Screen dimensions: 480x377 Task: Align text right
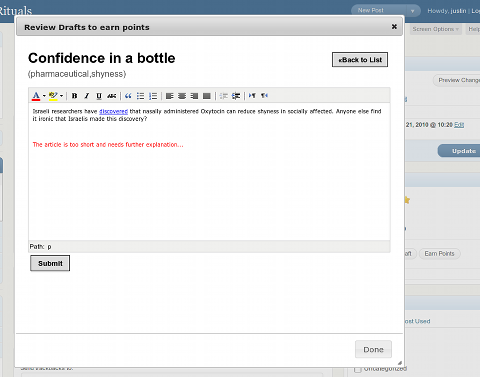[x=194, y=96]
